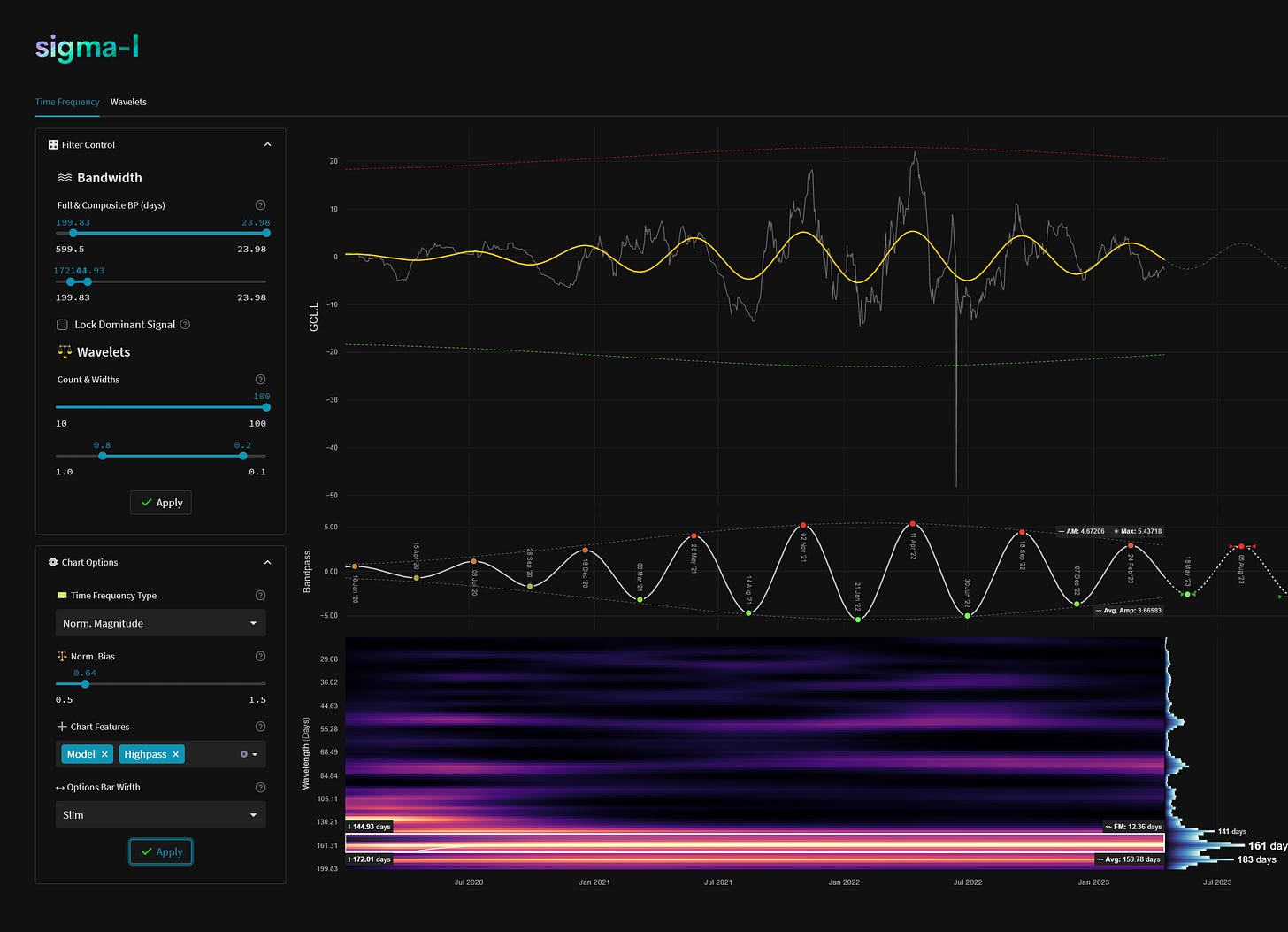Click the 24 Feb 23 peak marker
The image size is (1288, 932).
click(1131, 545)
